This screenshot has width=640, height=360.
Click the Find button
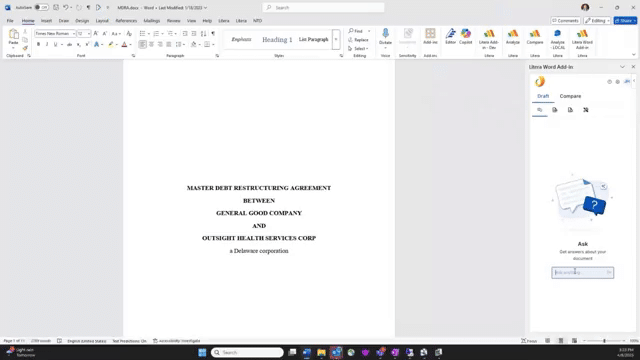(x=356, y=31)
